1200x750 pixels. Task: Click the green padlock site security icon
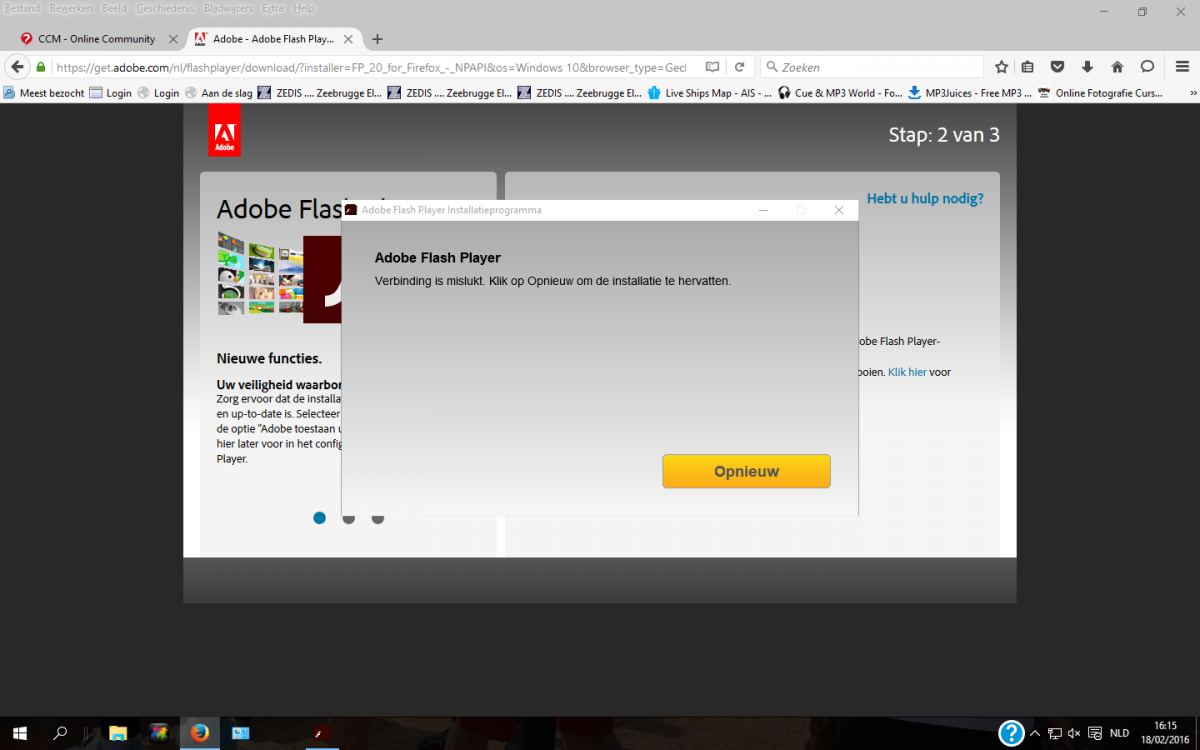pyautogui.click(x=41, y=67)
